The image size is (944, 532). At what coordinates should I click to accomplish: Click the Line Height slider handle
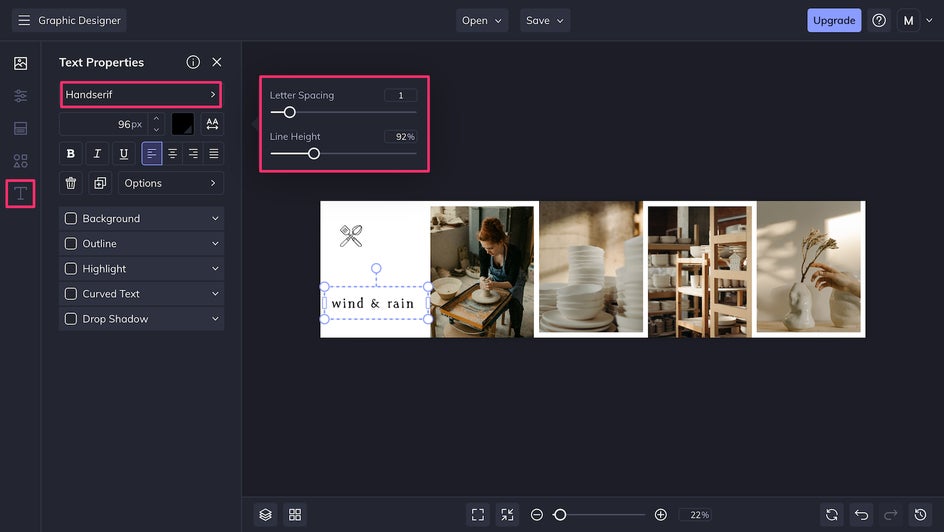tap(314, 153)
